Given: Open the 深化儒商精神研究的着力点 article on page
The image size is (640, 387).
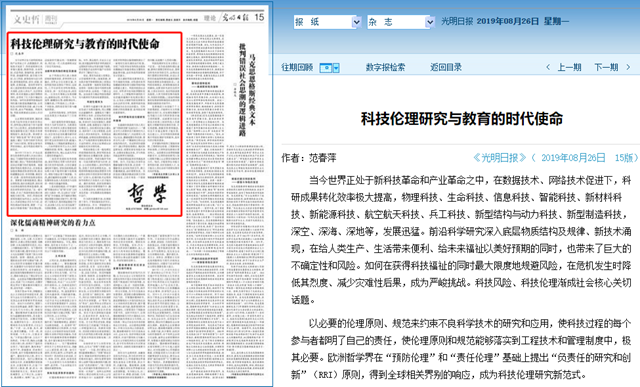Looking at the screenshot, I should 53,223.
